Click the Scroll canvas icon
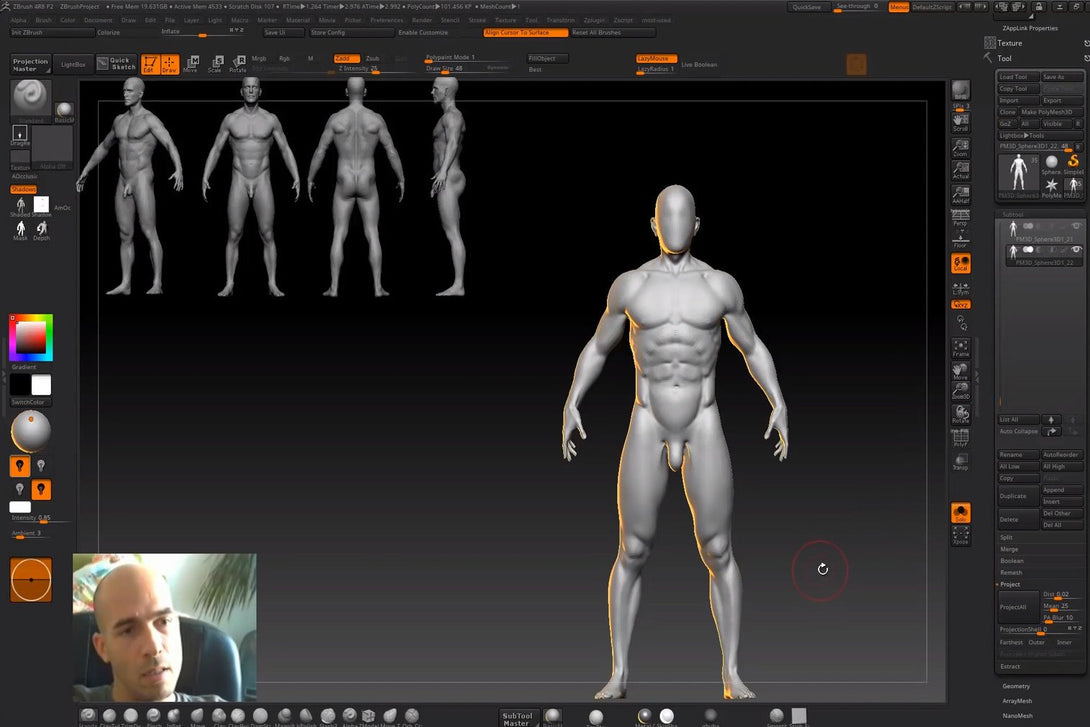The width and height of the screenshot is (1090, 727). tap(961, 122)
